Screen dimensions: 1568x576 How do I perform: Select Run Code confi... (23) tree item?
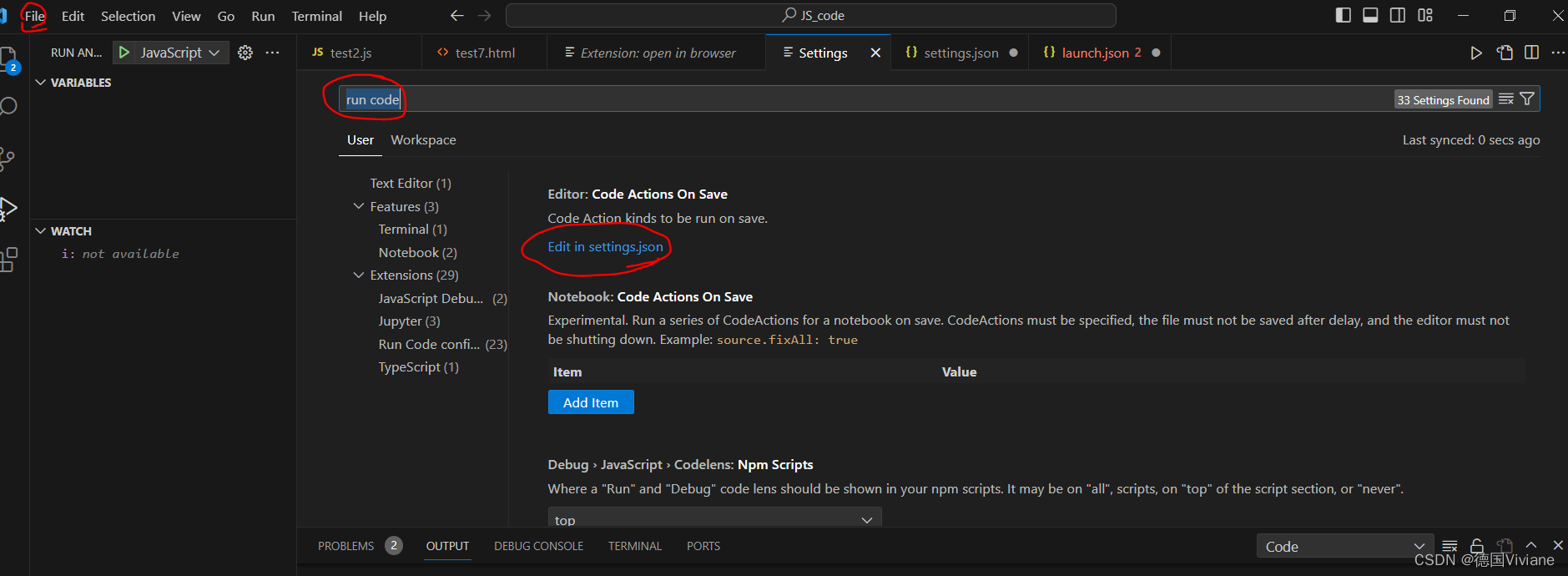442,344
